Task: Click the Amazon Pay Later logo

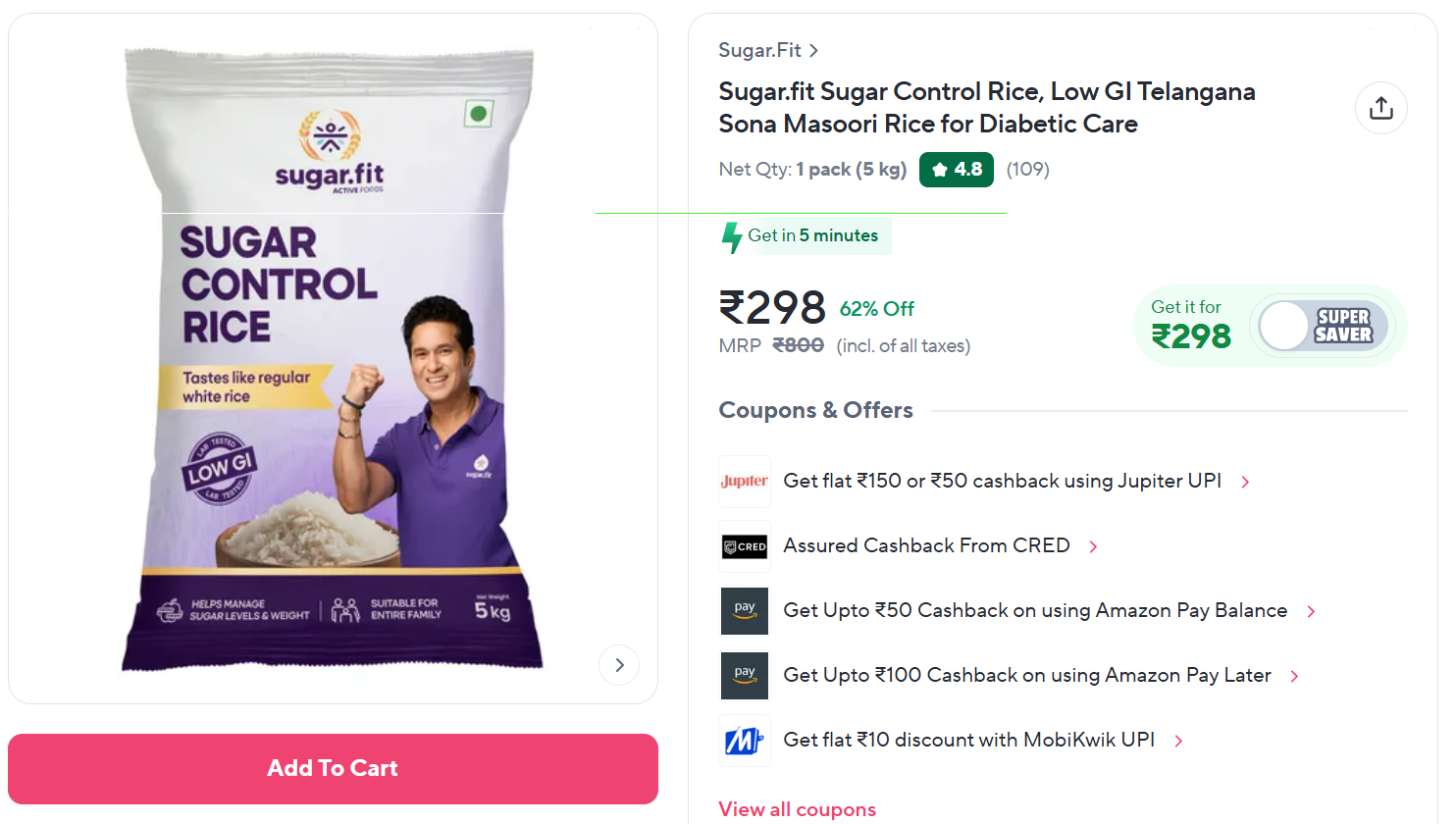Action: [x=745, y=675]
